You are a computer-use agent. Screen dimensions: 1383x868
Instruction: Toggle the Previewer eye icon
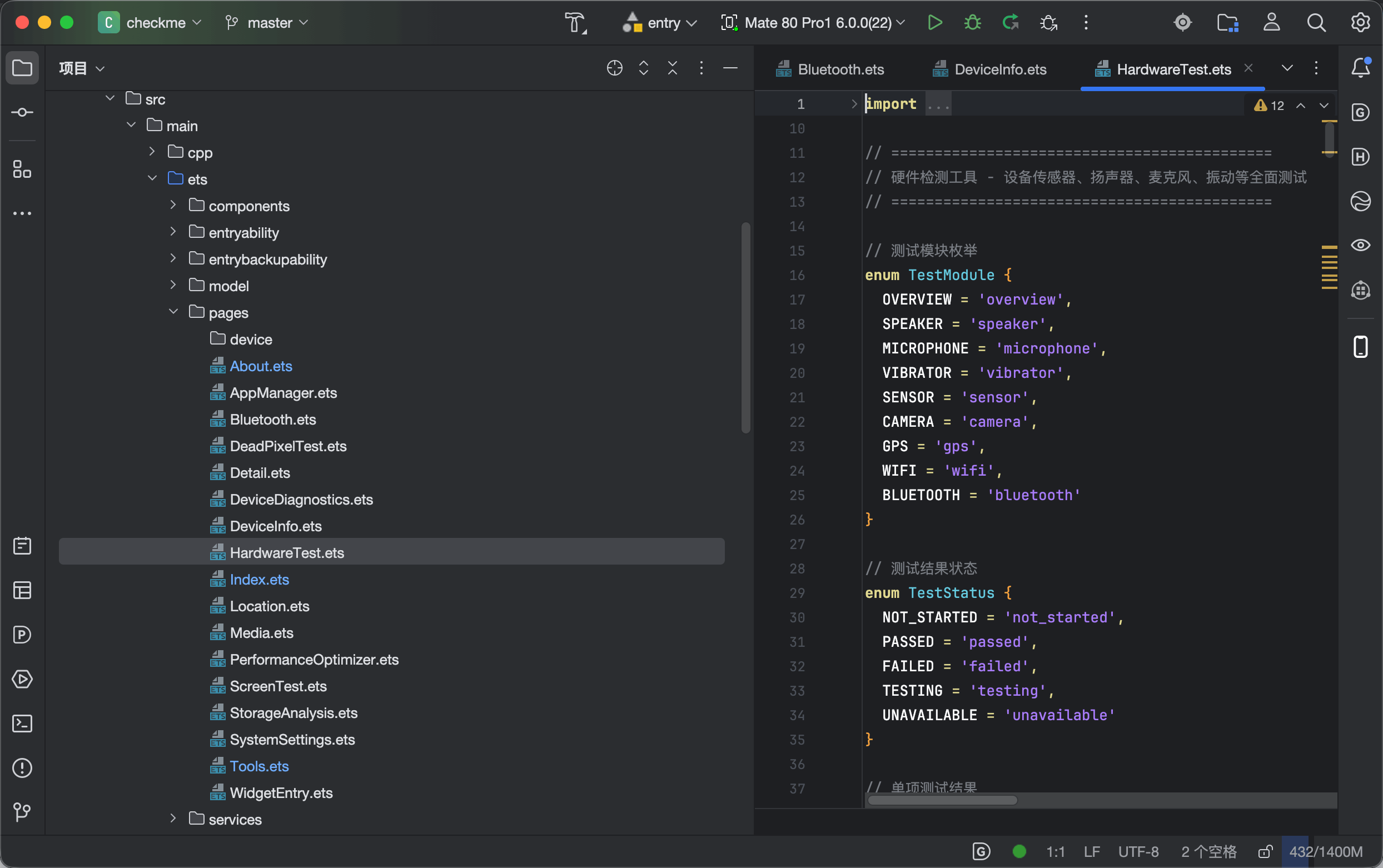point(1360,245)
